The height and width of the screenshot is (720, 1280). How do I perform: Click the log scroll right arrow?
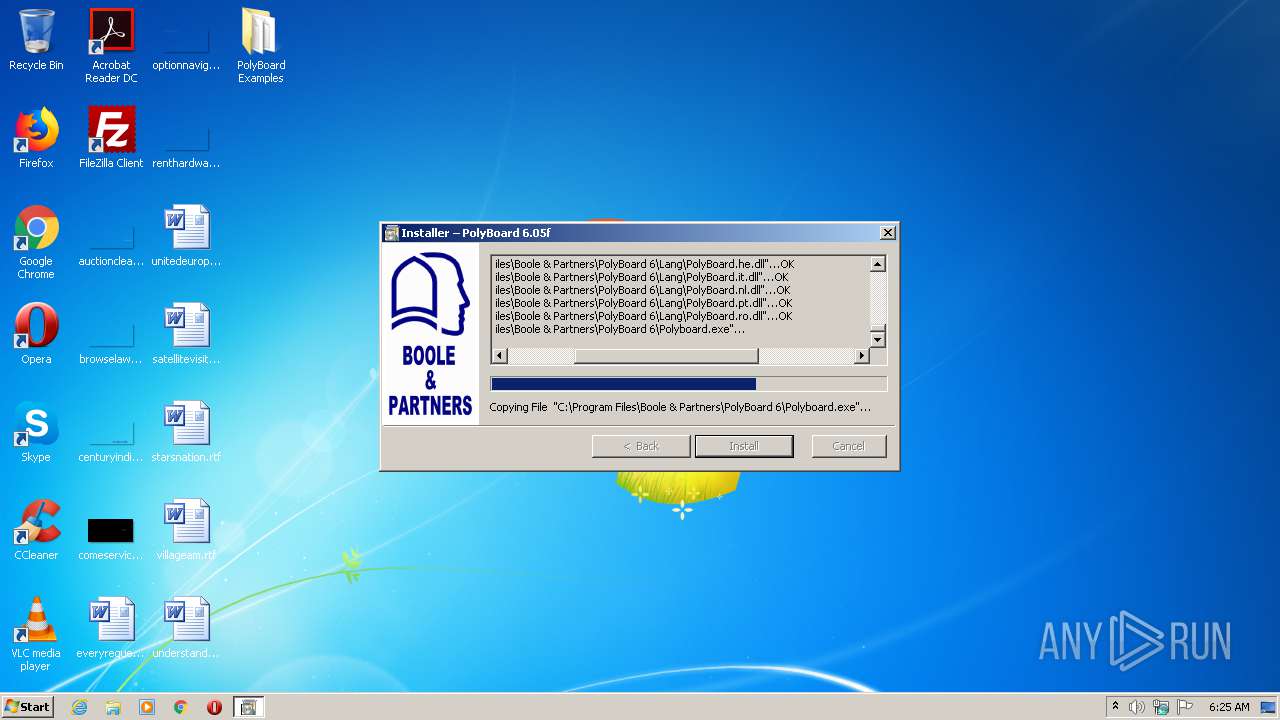tap(862, 356)
